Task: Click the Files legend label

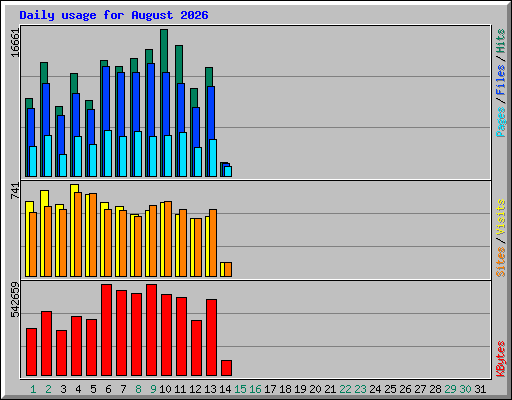Action: point(500,80)
